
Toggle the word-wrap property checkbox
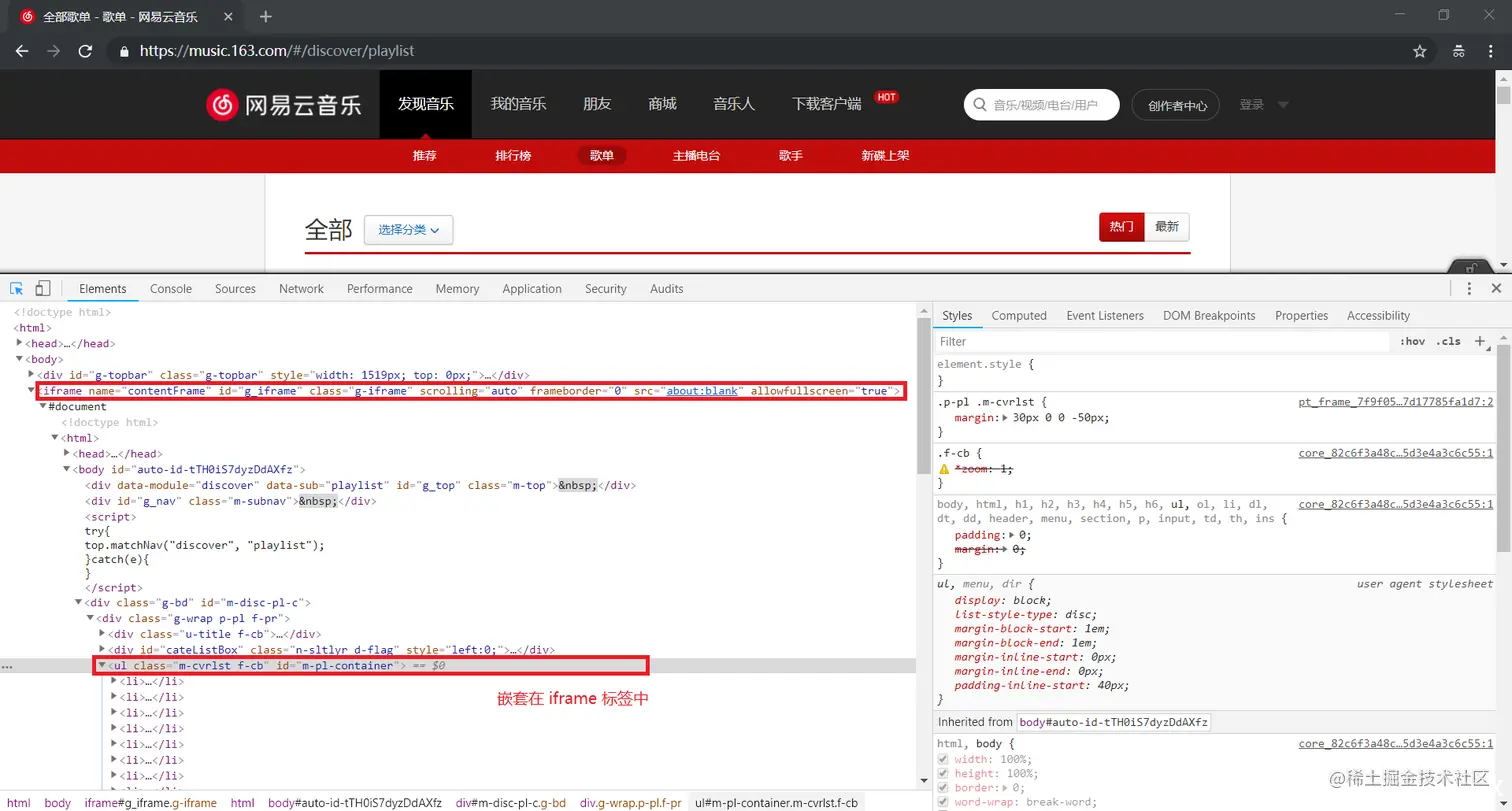tap(942, 802)
